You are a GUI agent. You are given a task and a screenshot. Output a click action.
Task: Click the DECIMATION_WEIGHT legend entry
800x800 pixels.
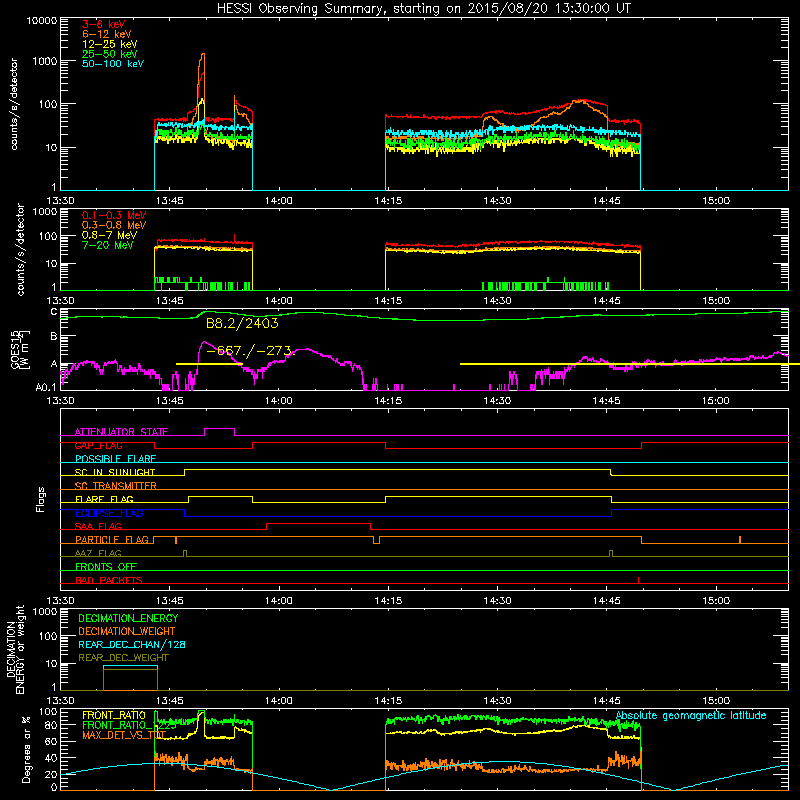click(x=127, y=631)
